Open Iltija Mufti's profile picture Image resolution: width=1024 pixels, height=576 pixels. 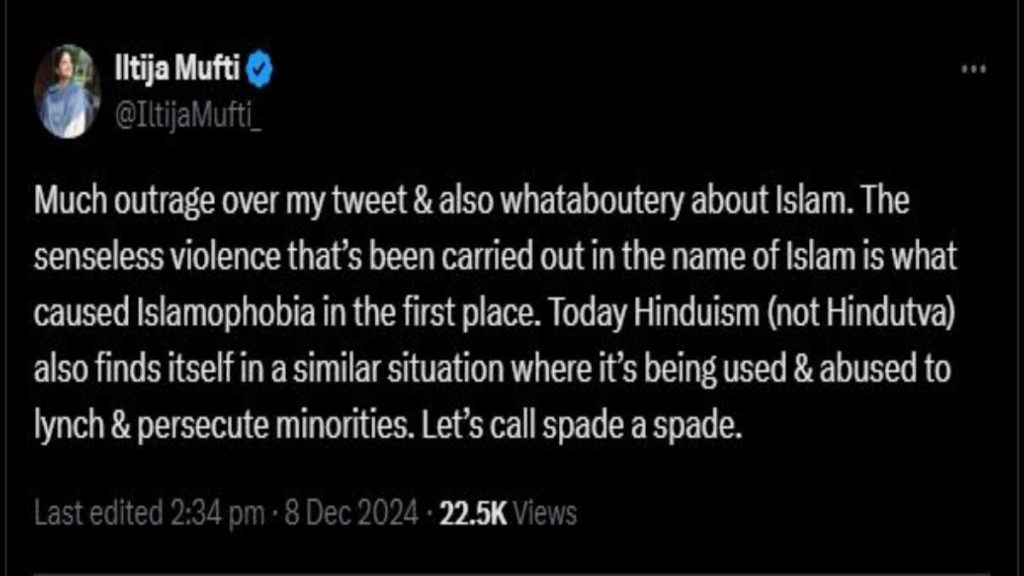point(67,91)
